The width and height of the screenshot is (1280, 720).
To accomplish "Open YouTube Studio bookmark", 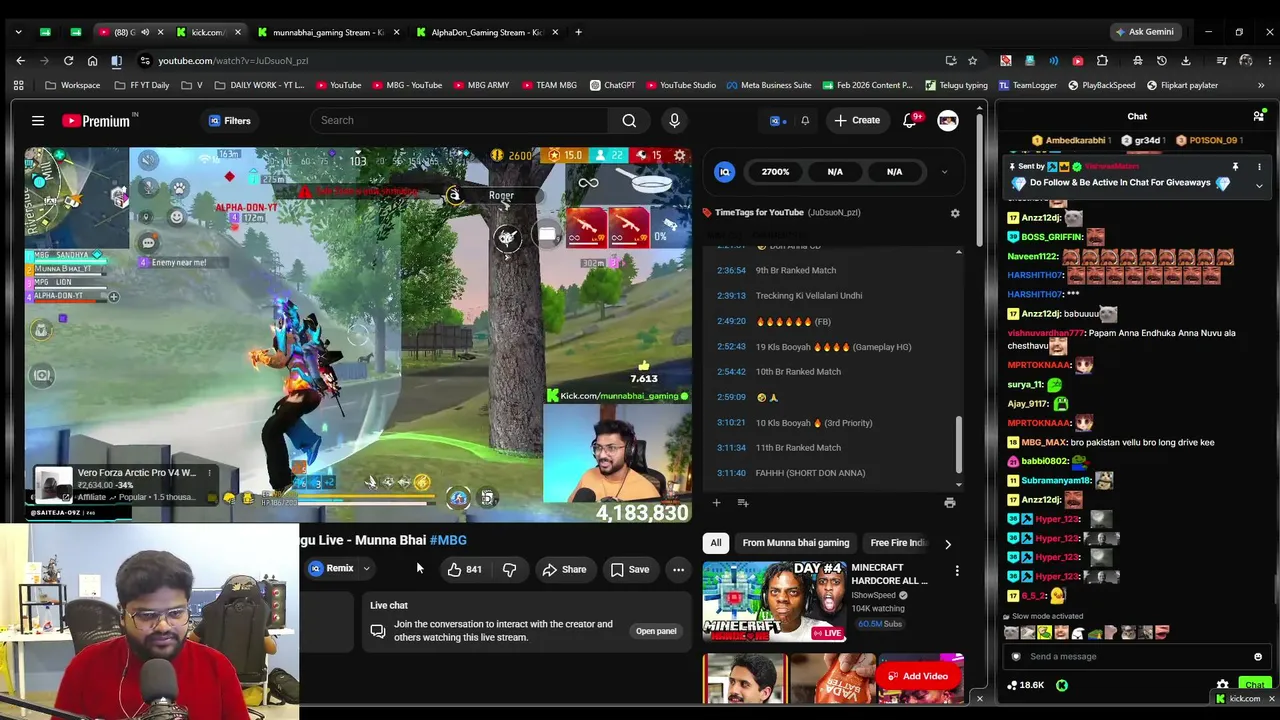I will [x=681, y=85].
